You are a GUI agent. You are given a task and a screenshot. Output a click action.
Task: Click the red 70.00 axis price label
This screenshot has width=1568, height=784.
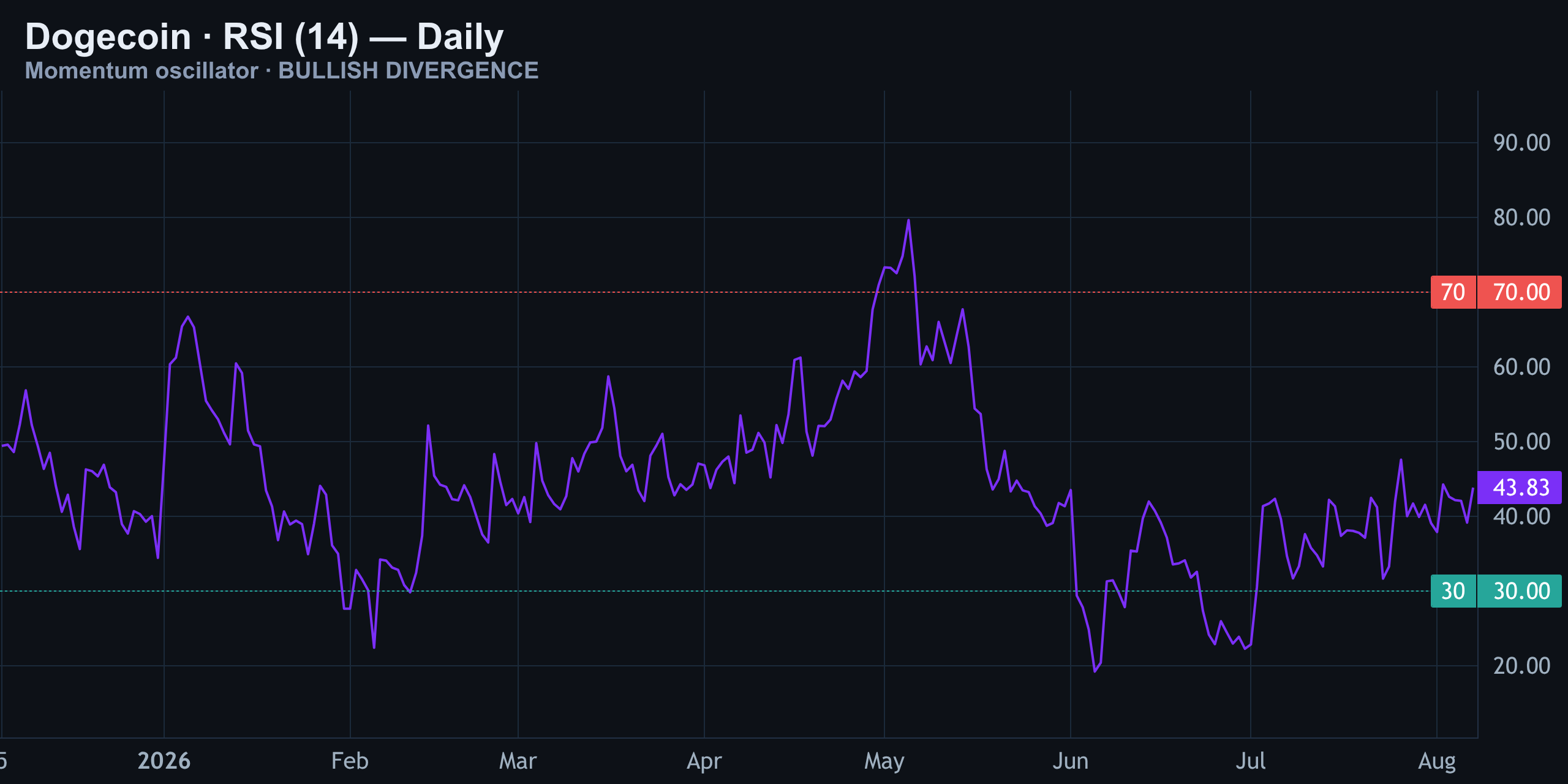[x=1520, y=292]
